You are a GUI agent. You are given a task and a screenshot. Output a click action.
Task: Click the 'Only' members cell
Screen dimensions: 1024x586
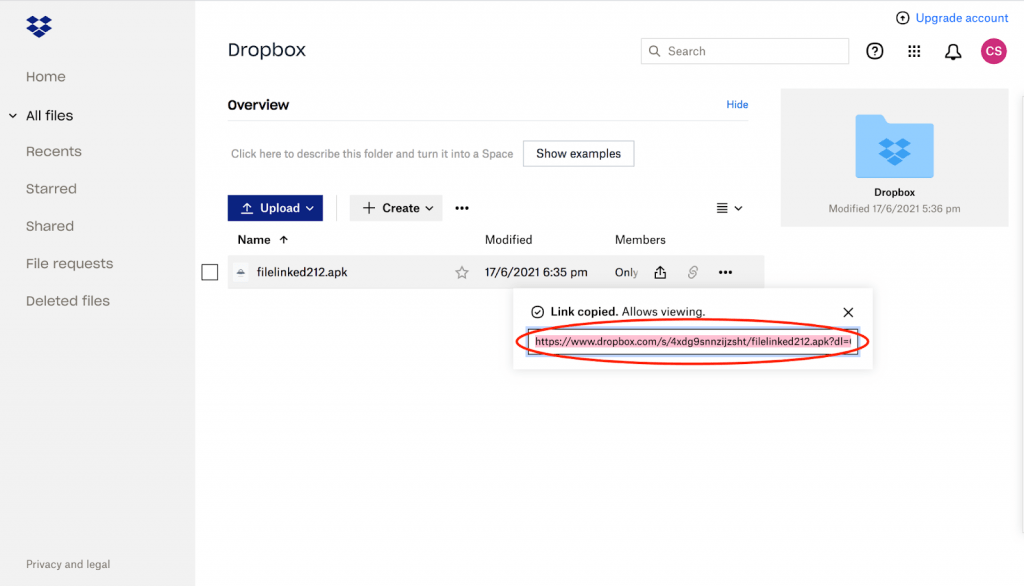pos(626,272)
